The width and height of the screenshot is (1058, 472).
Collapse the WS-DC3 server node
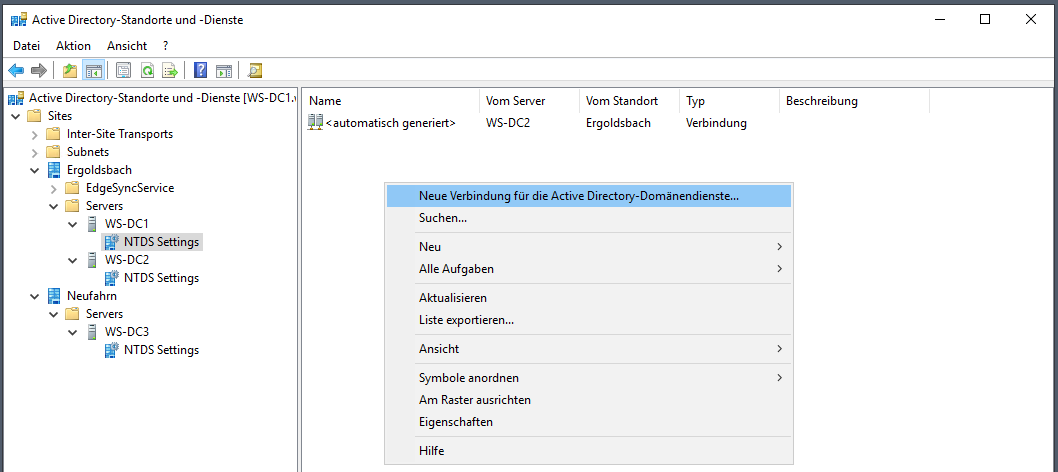click(73, 332)
